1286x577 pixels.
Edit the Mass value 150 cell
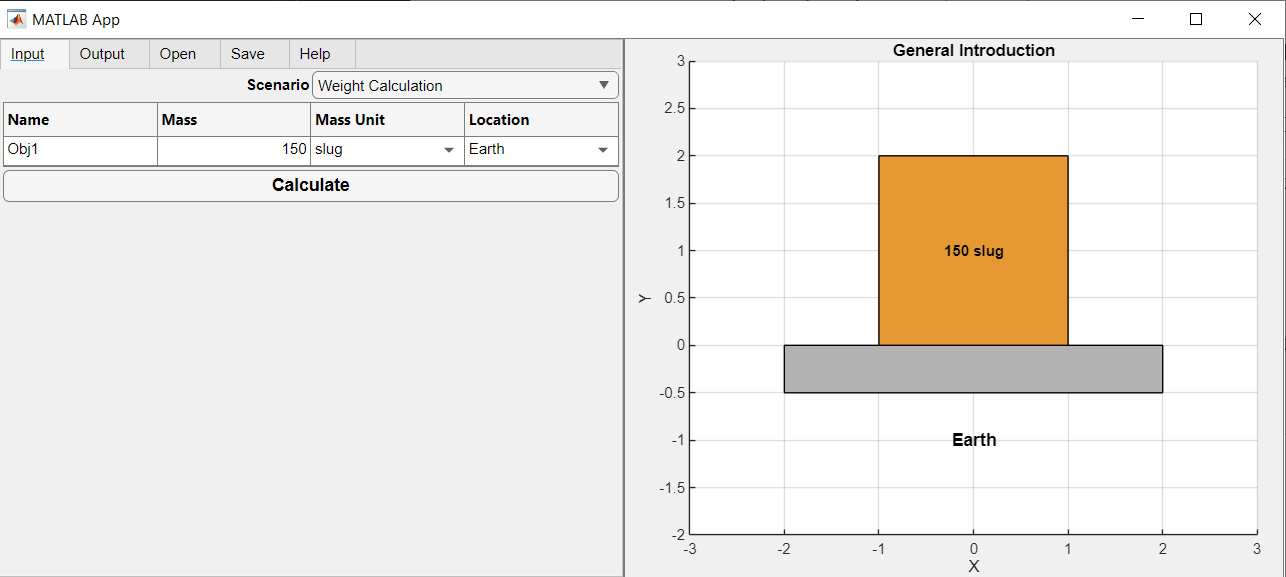(234, 150)
